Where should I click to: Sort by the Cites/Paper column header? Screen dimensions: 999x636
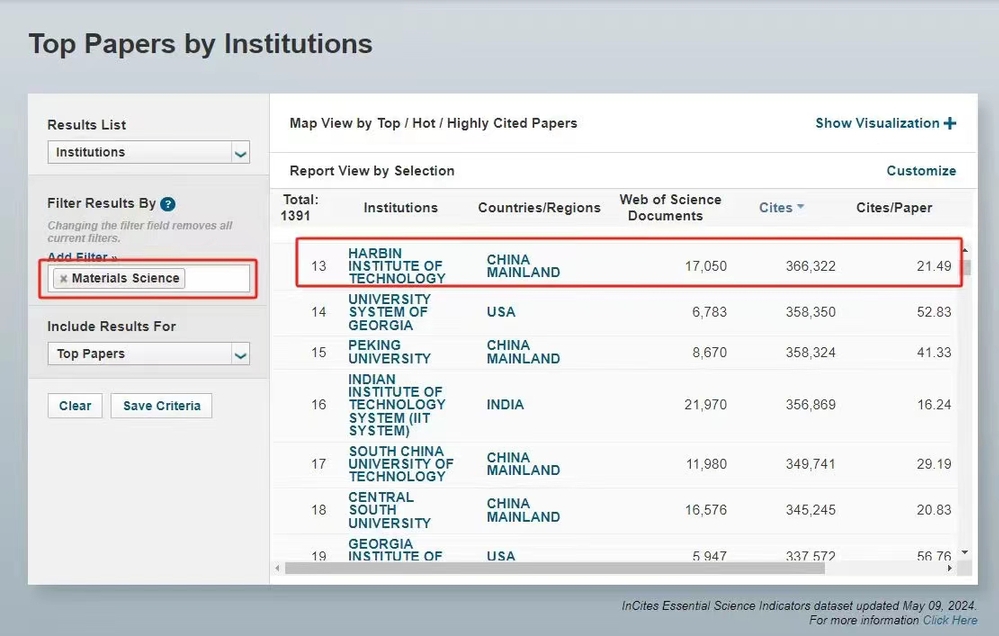(894, 208)
